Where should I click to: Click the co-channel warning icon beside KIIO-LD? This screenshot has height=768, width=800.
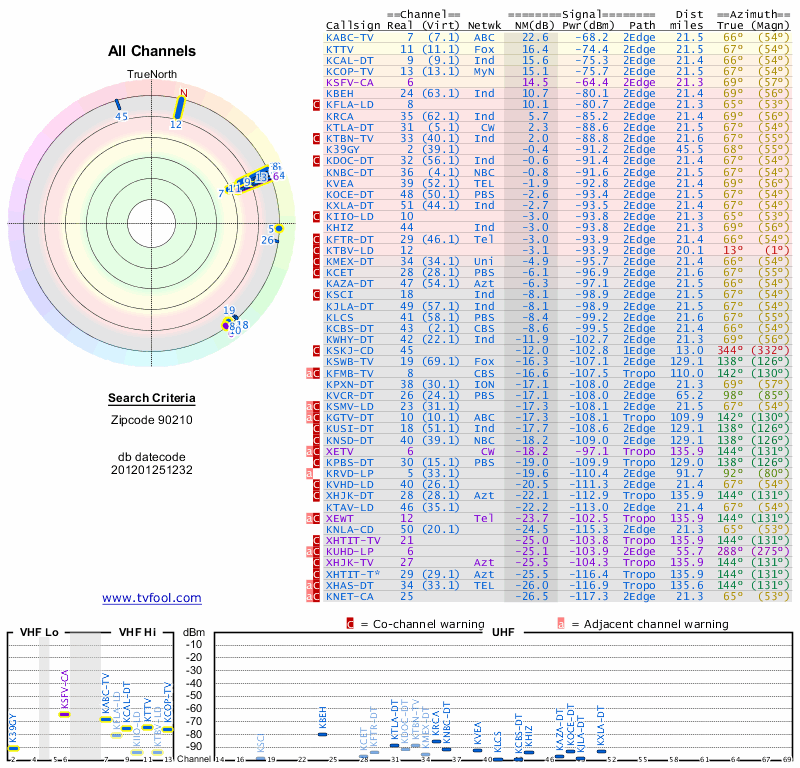point(316,217)
